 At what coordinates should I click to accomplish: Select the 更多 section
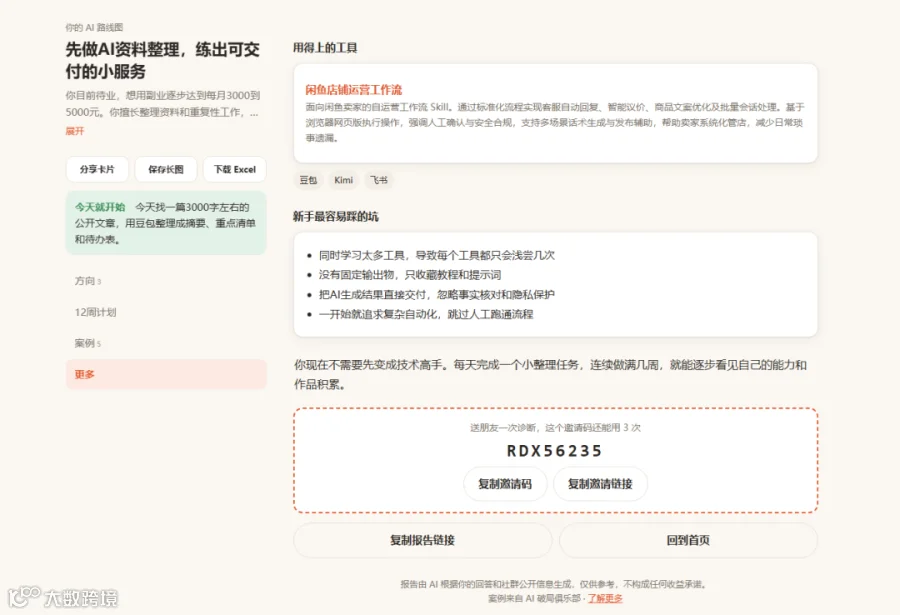tap(166, 374)
